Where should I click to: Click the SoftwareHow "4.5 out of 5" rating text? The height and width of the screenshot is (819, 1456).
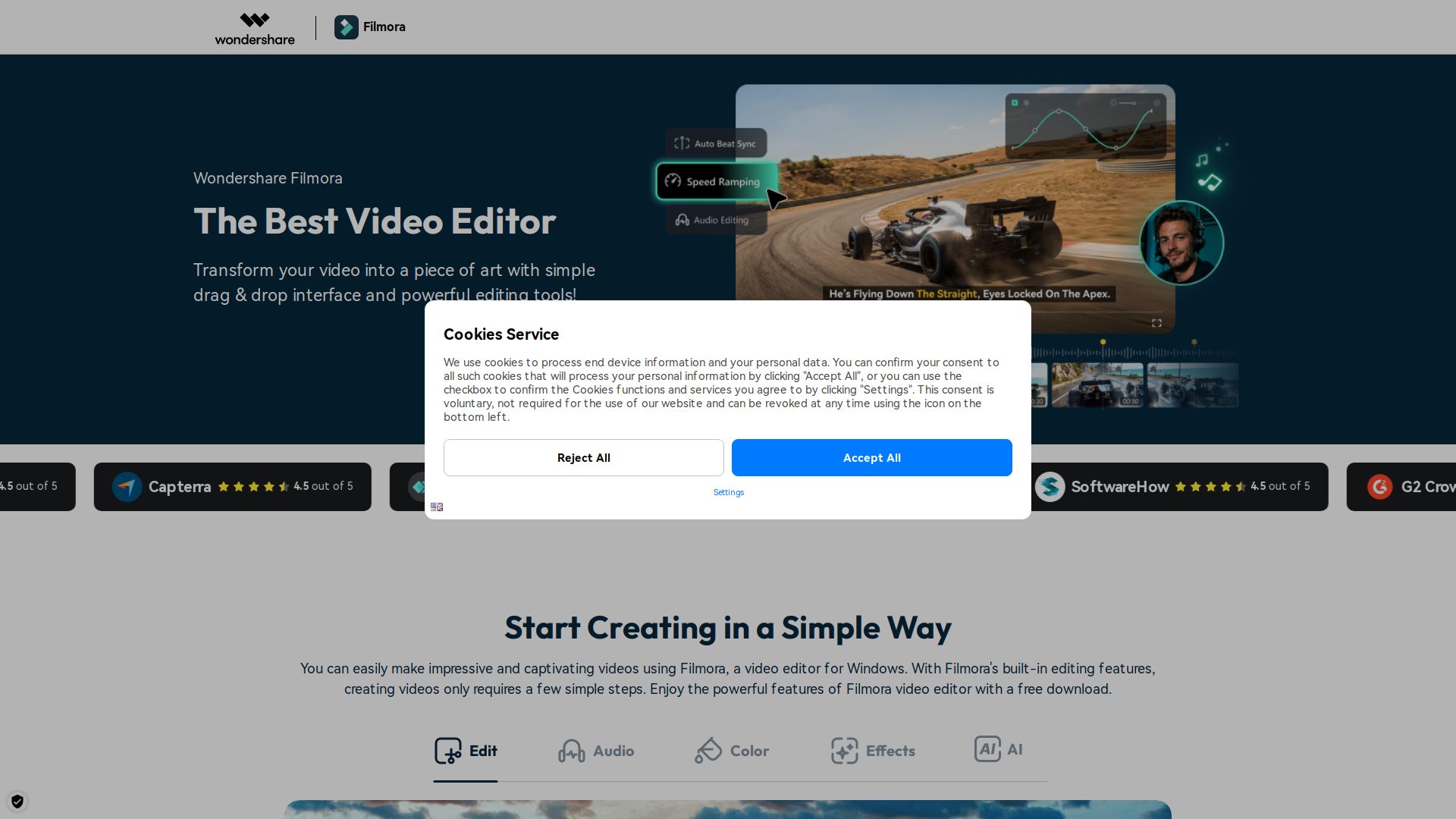tap(1280, 486)
